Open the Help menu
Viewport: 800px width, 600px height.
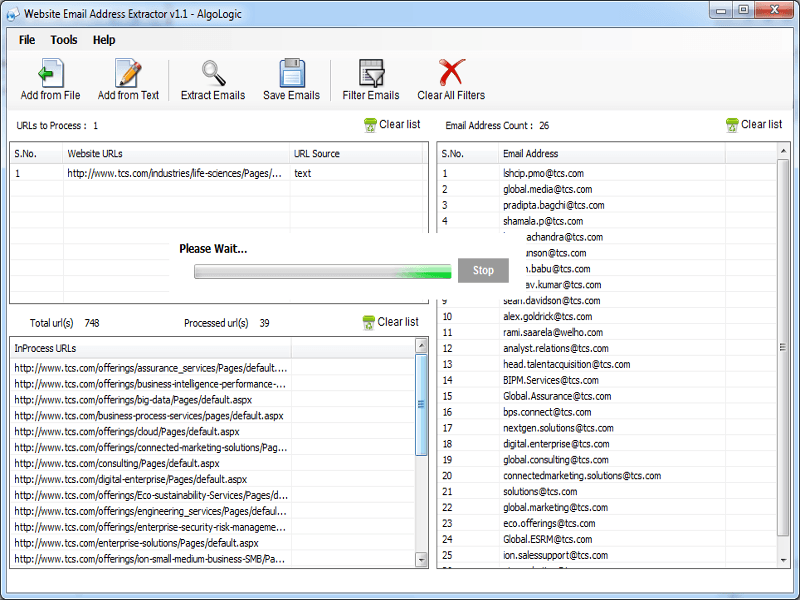tap(104, 40)
